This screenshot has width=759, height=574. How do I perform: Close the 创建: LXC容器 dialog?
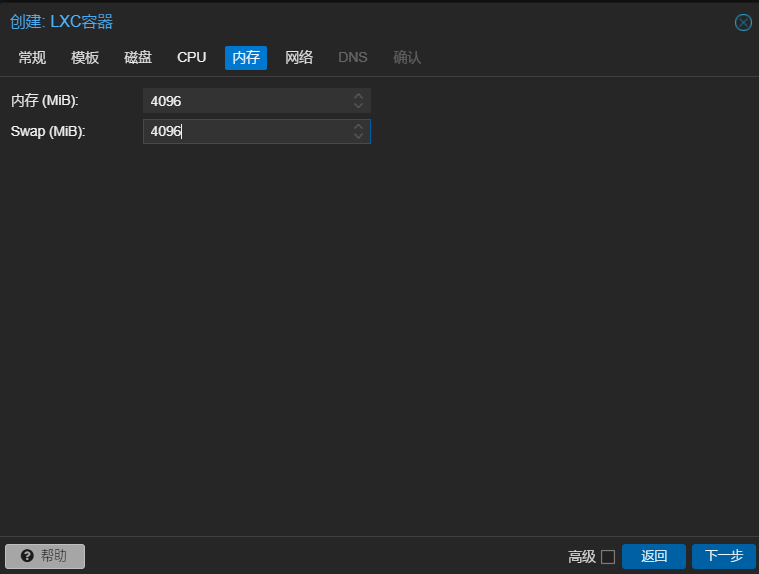tap(743, 23)
